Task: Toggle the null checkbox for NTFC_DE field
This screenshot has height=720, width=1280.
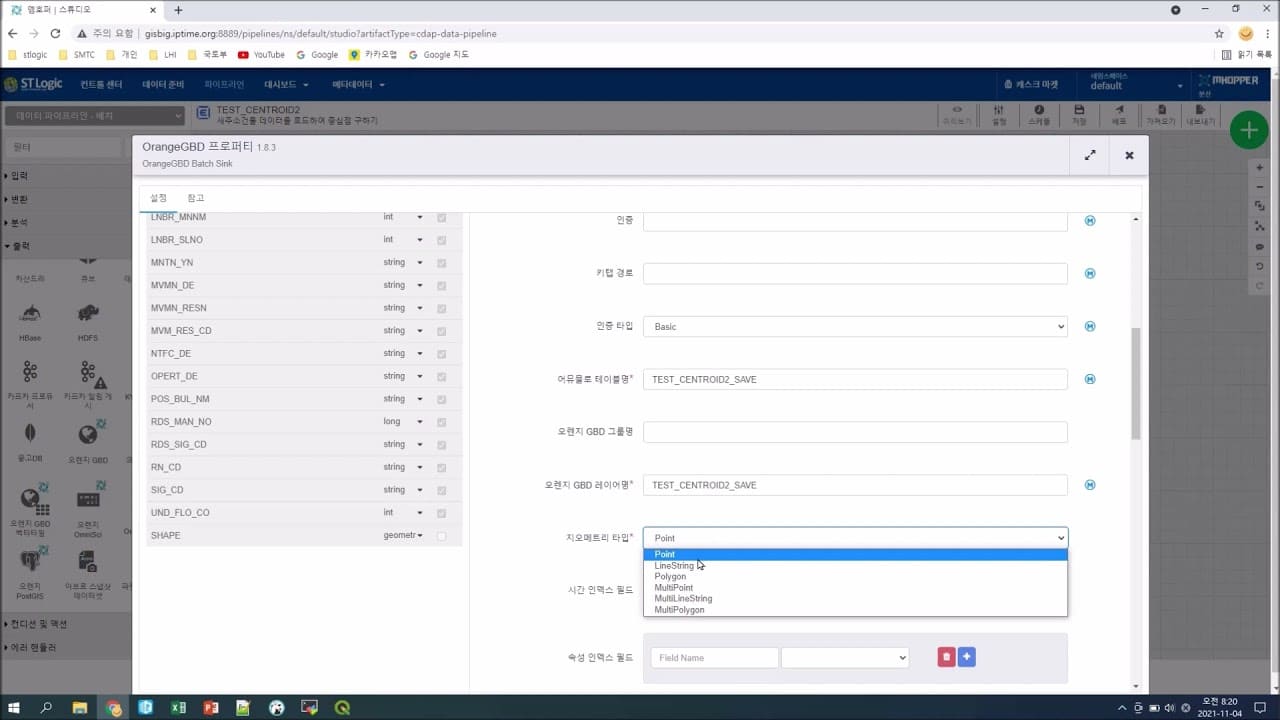Action: click(441, 354)
